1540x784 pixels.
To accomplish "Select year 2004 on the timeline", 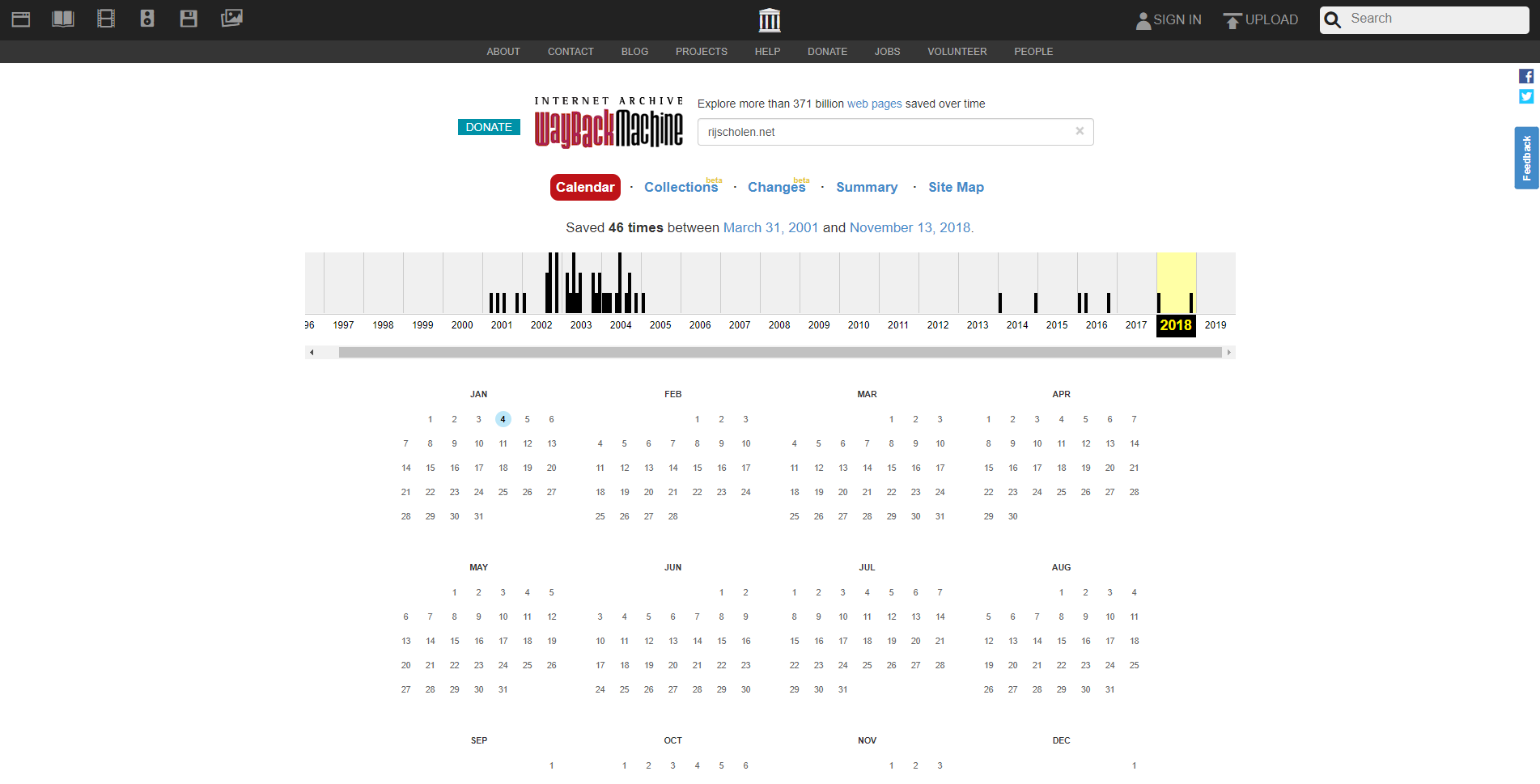I will coord(621,325).
